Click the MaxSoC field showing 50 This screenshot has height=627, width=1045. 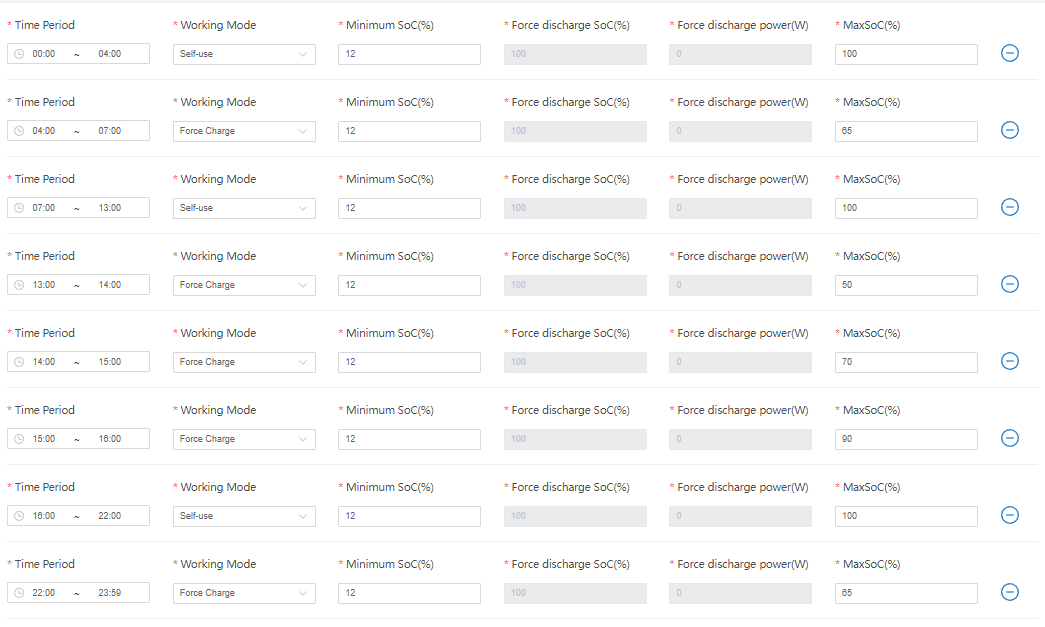pyautogui.click(x=906, y=285)
